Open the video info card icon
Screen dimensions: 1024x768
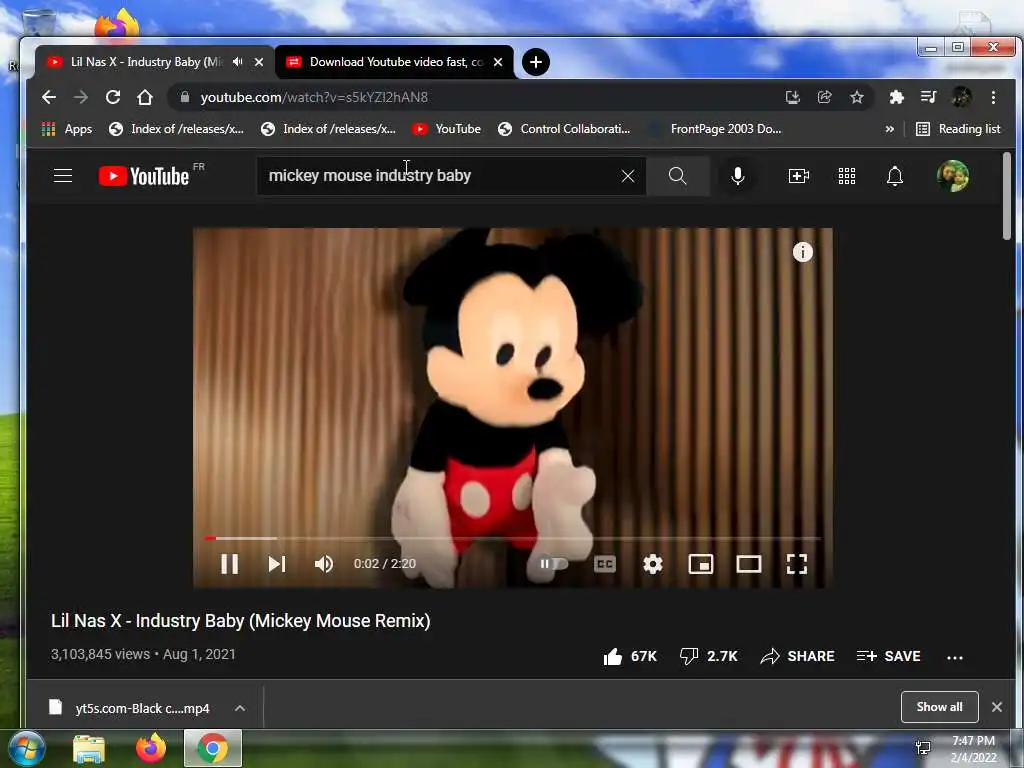803,251
